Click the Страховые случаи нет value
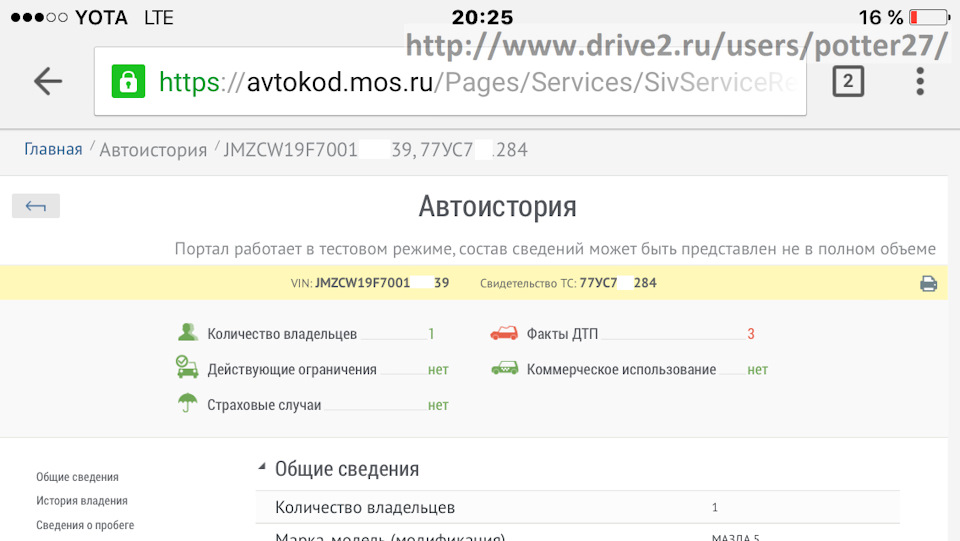Image resolution: width=960 pixels, height=541 pixels. pyautogui.click(x=438, y=405)
